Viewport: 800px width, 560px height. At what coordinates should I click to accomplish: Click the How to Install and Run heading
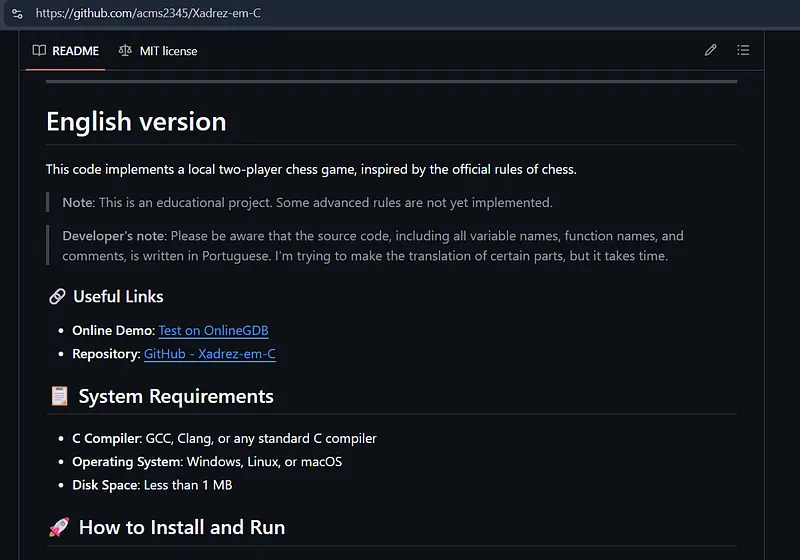(182, 528)
